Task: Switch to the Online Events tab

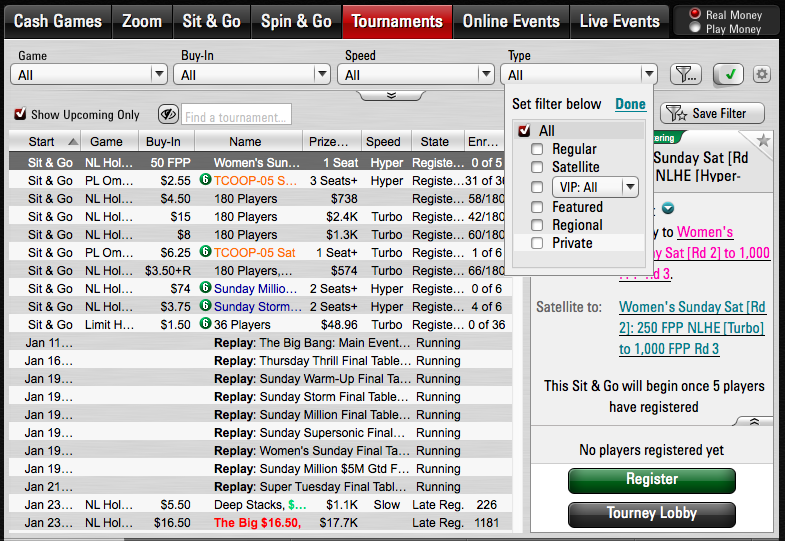Action: click(511, 21)
